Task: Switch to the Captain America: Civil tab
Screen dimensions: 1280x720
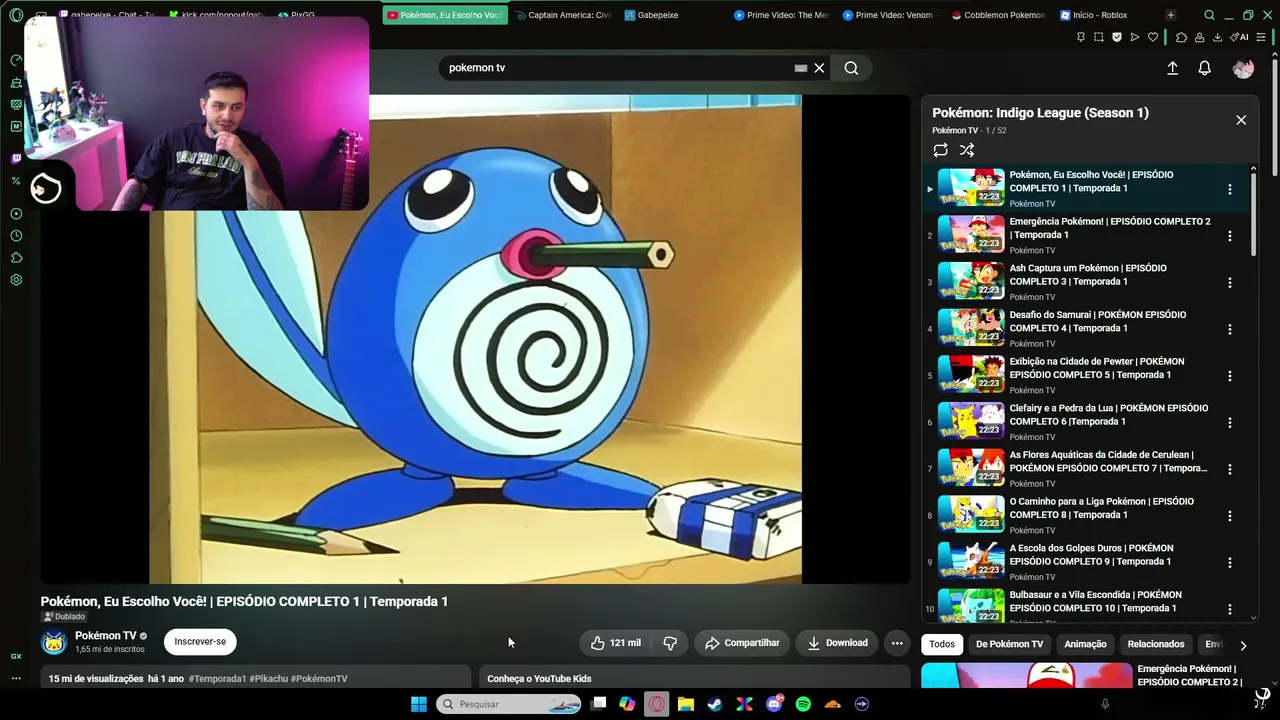Action: click(x=561, y=15)
